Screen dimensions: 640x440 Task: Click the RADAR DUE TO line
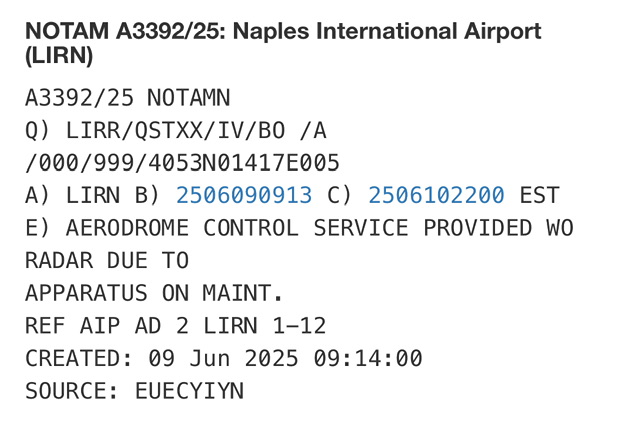point(106,260)
